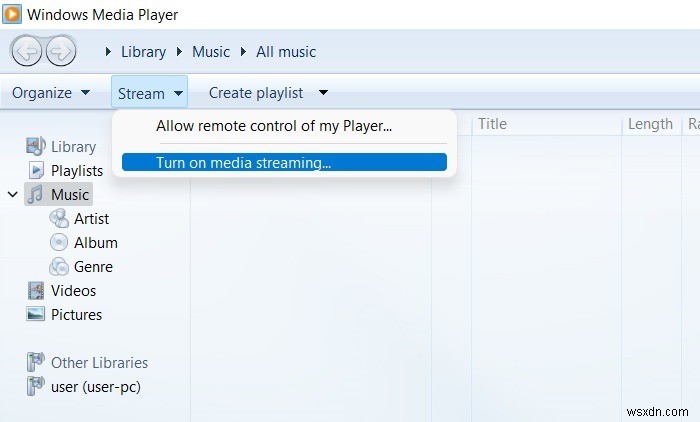Click the Album disc icon
Image resolution: width=700 pixels, height=422 pixels.
tap(59, 242)
